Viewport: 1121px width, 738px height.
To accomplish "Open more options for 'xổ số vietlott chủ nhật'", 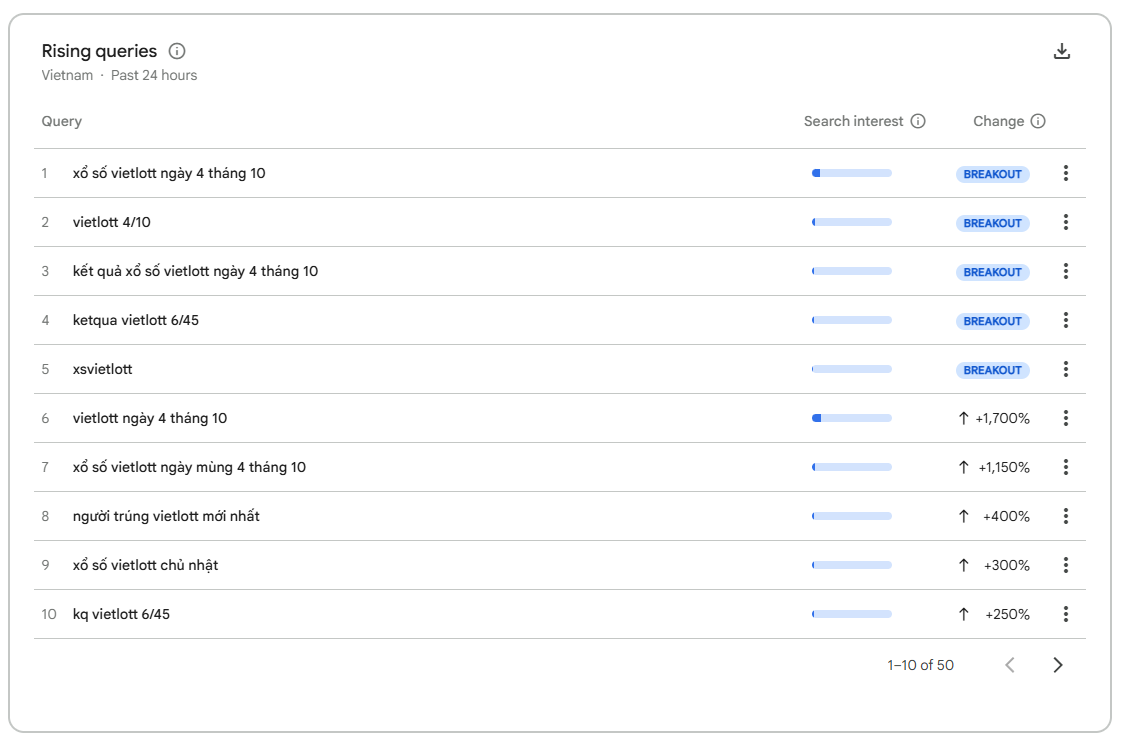I will 1065,565.
